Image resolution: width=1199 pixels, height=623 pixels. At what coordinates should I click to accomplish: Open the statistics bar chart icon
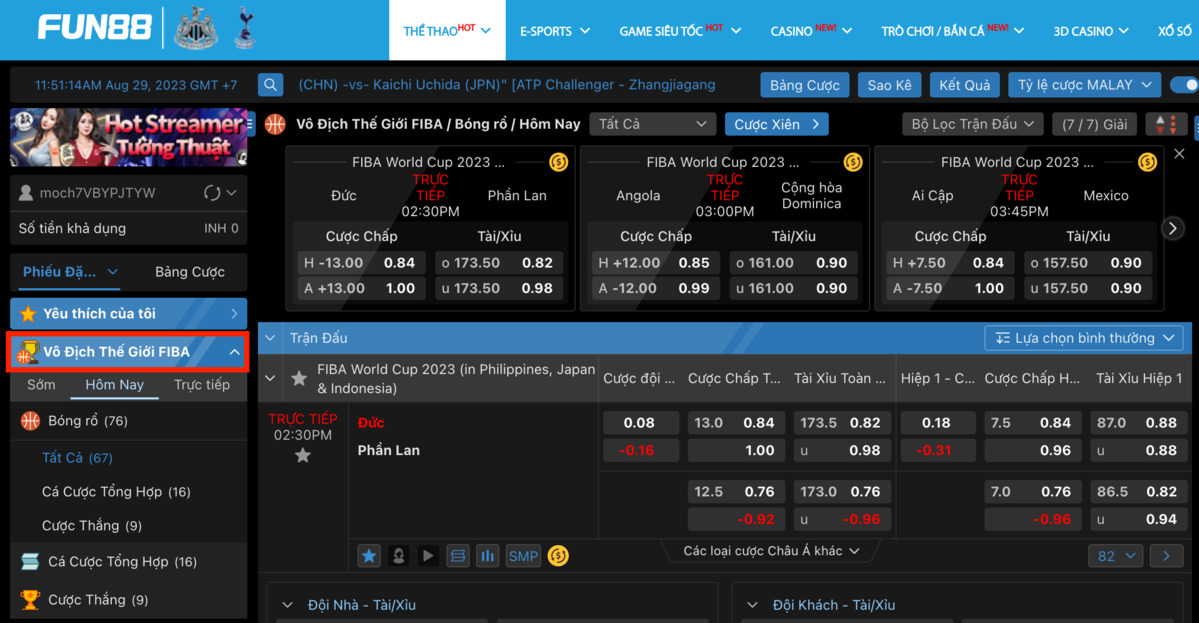click(x=487, y=556)
